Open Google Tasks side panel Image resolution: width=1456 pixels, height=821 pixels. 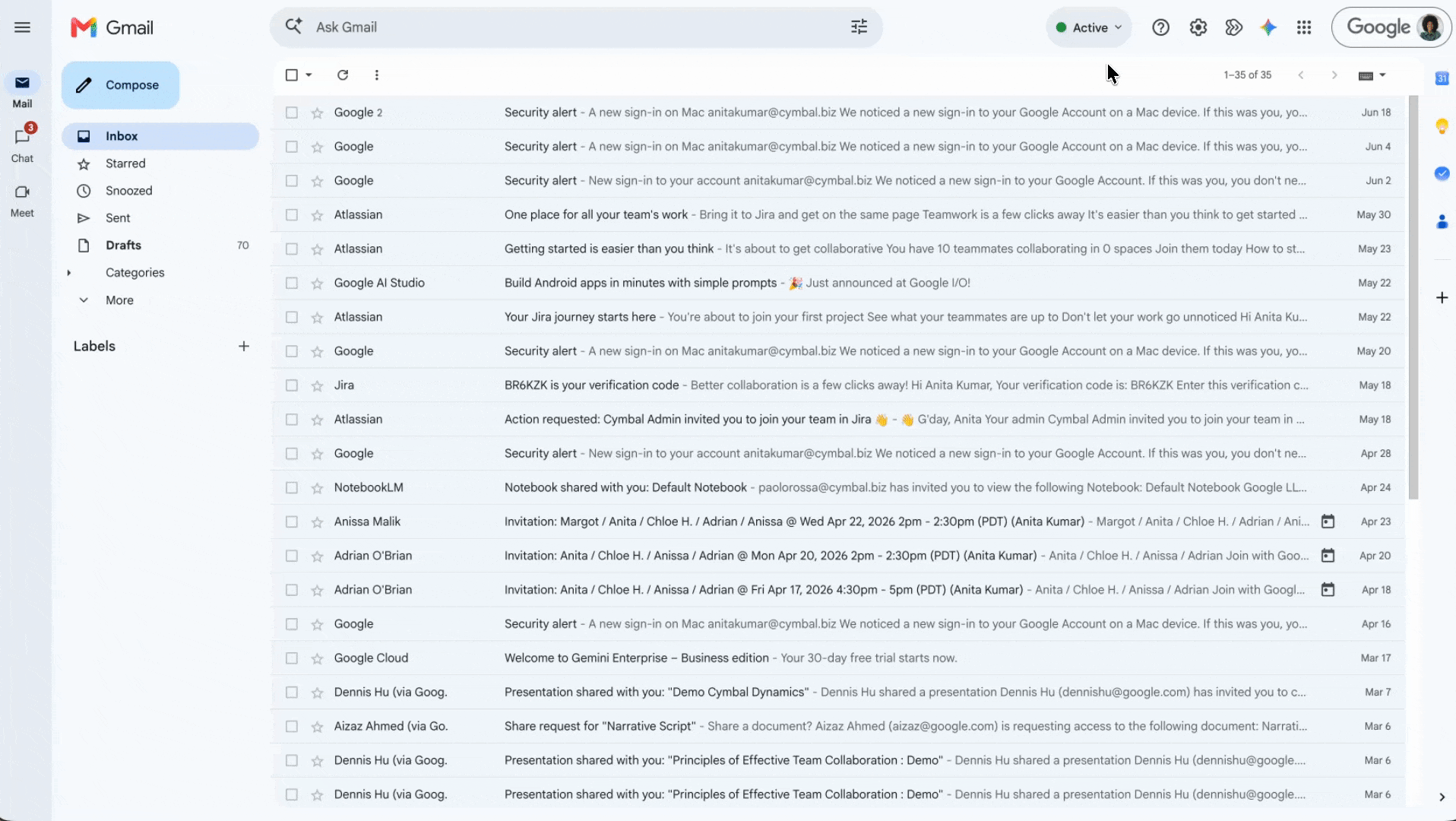[x=1442, y=173]
